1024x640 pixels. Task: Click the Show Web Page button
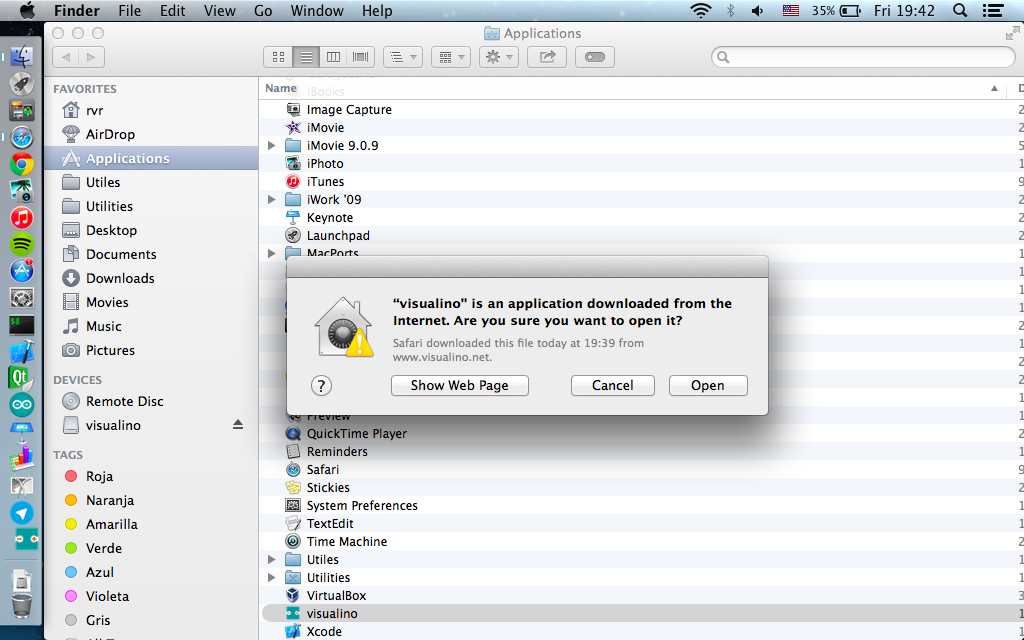coord(460,385)
